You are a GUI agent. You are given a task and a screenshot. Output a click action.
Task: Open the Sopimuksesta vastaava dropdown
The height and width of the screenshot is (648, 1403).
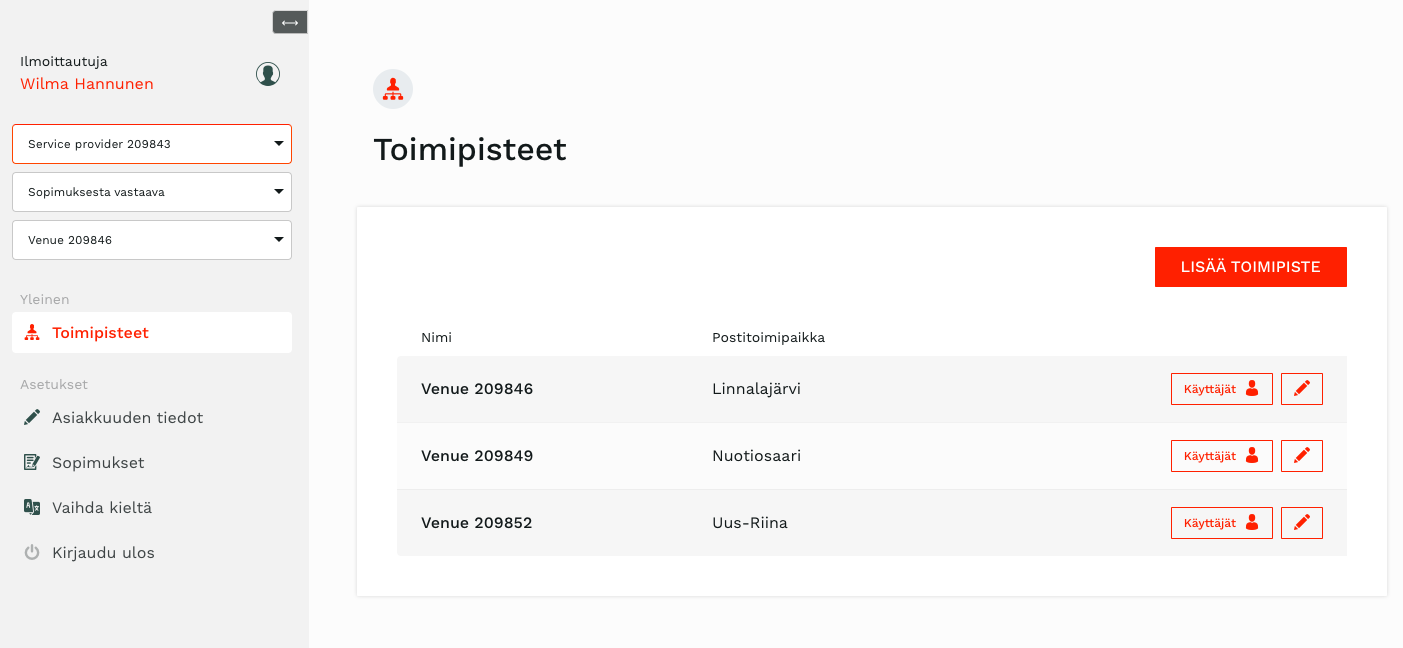[152, 192]
